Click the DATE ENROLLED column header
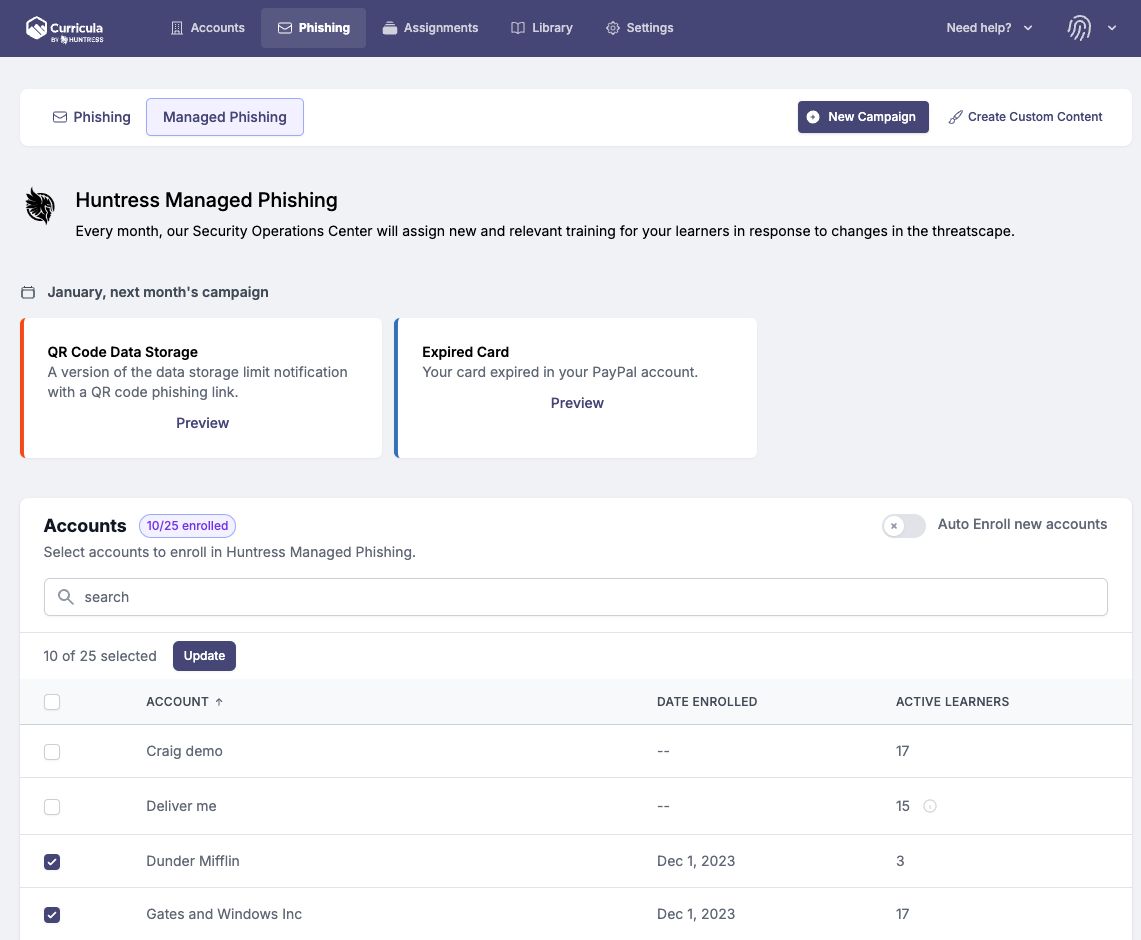The height and width of the screenshot is (940, 1141). (707, 702)
